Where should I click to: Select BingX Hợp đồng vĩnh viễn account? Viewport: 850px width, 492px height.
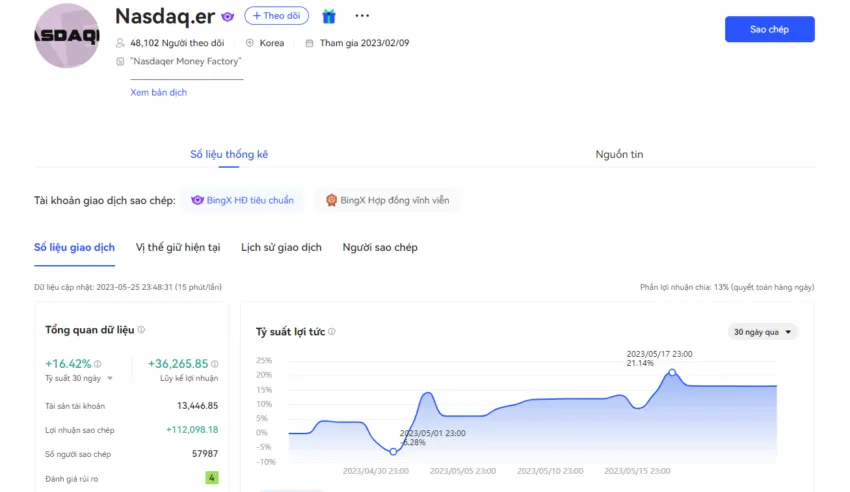[x=388, y=200]
